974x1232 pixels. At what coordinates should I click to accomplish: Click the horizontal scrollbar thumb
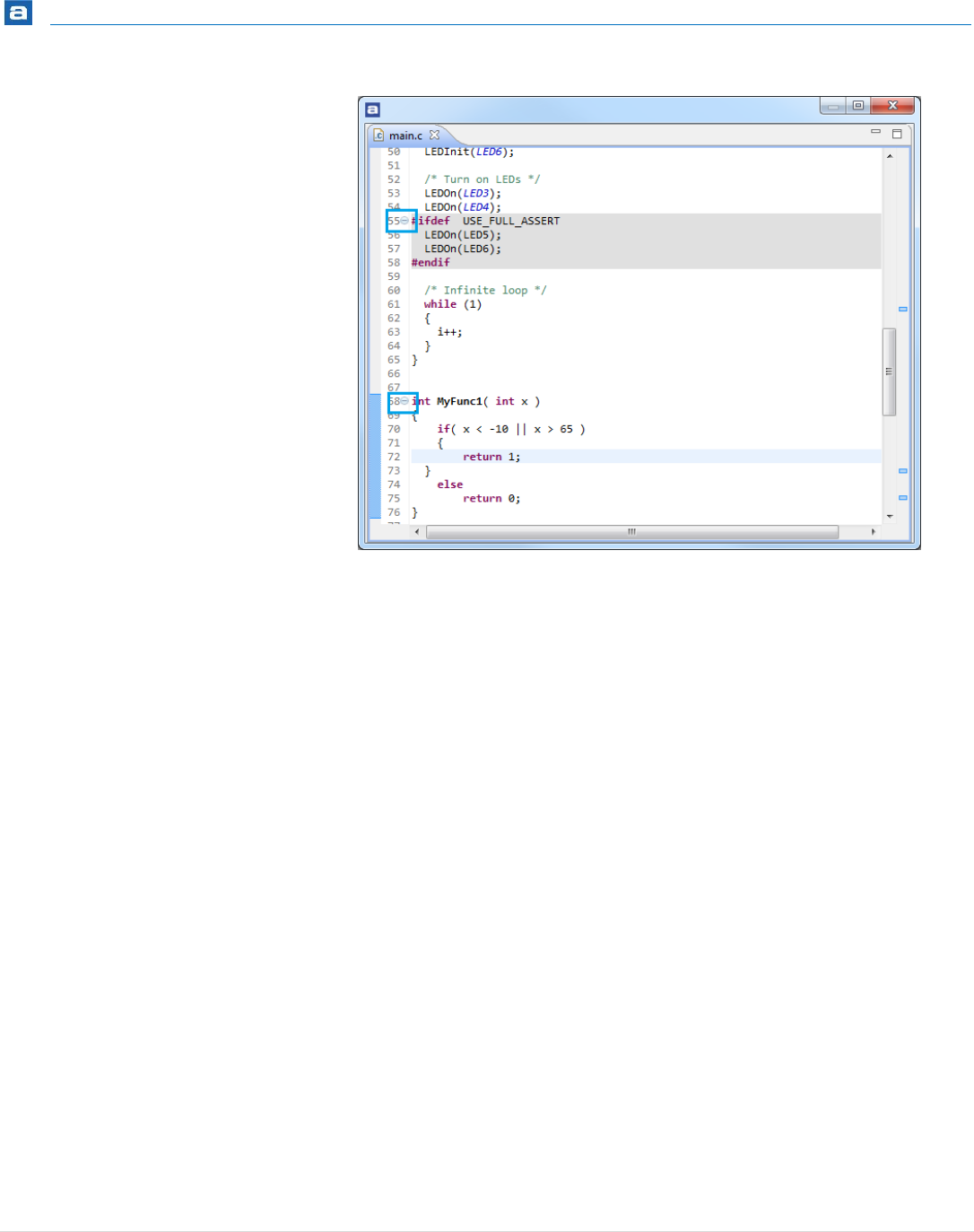point(632,532)
